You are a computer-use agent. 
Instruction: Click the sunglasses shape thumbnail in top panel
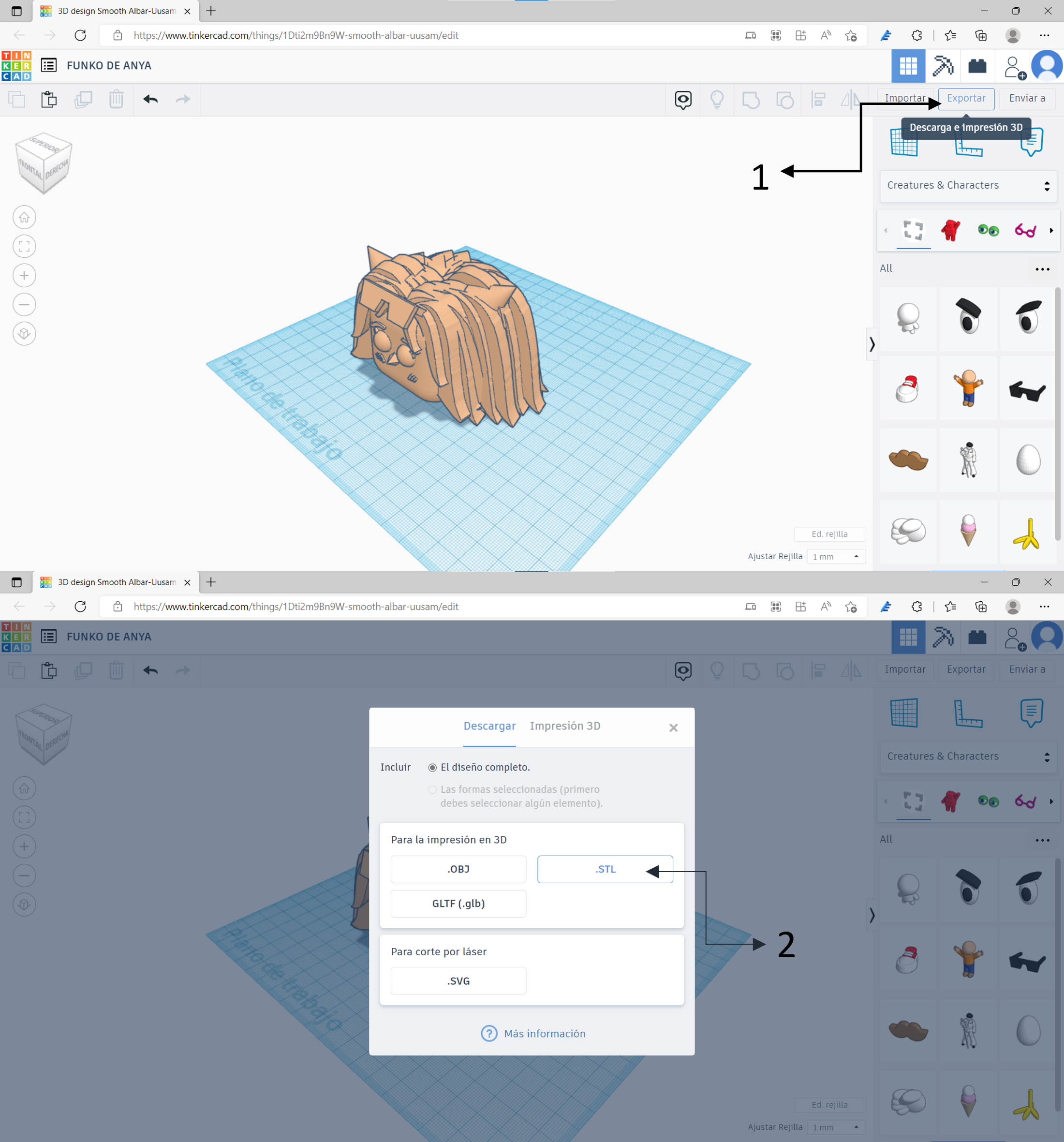[x=1027, y=390]
